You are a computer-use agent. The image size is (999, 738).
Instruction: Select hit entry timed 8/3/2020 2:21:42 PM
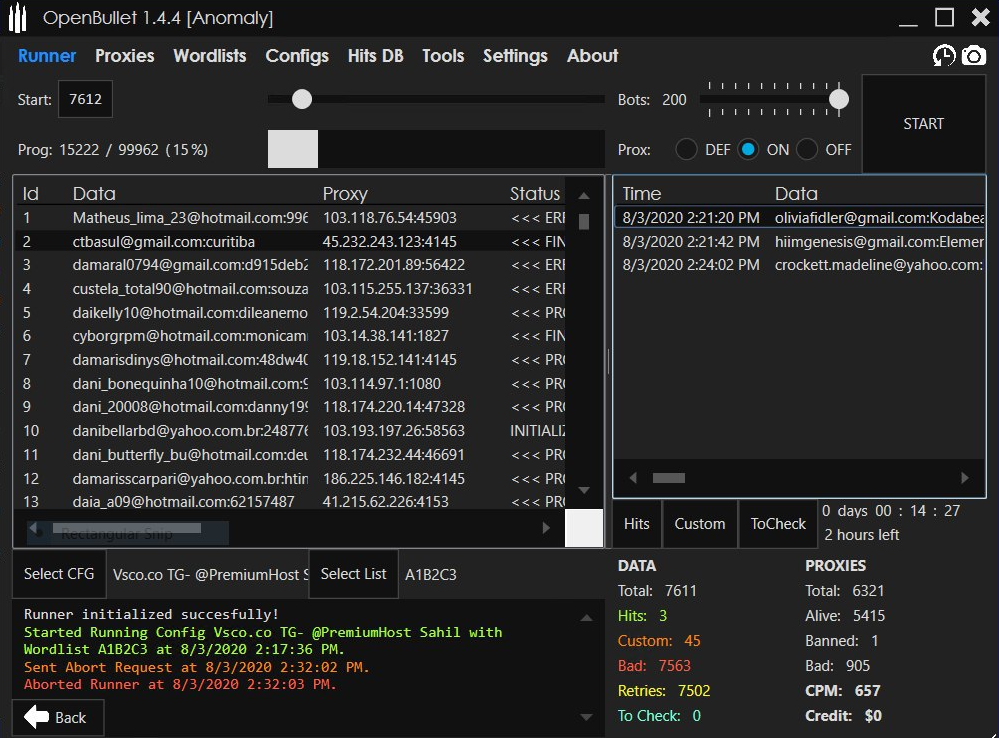tap(800, 242)
